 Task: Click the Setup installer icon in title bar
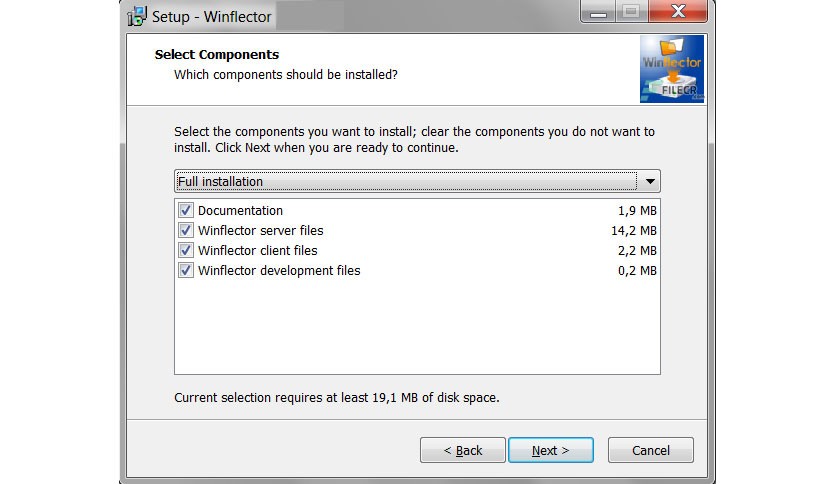(136, 16)
